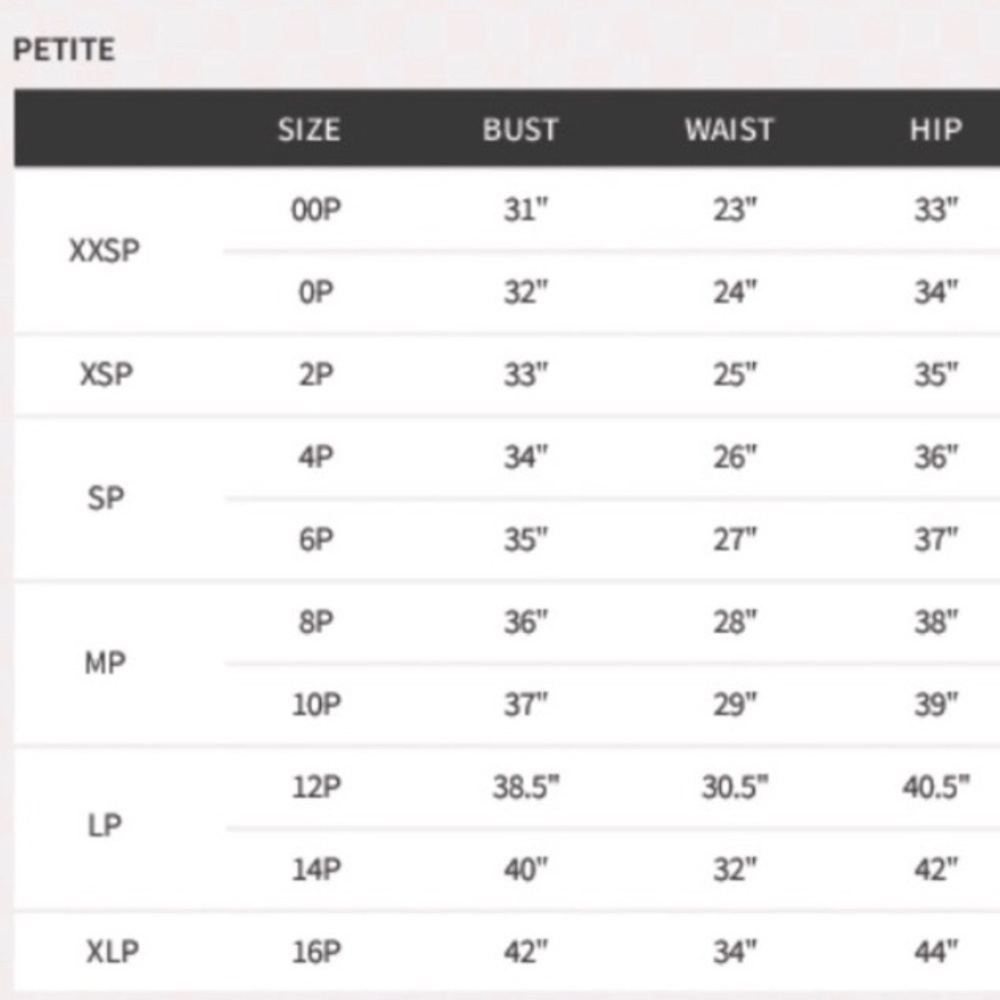Click the PETITE heading above the table

coord(64,50)
